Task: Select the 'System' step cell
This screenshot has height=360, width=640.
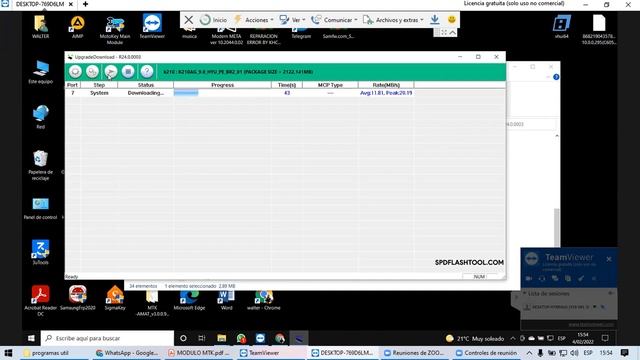Action: point(99,93)
